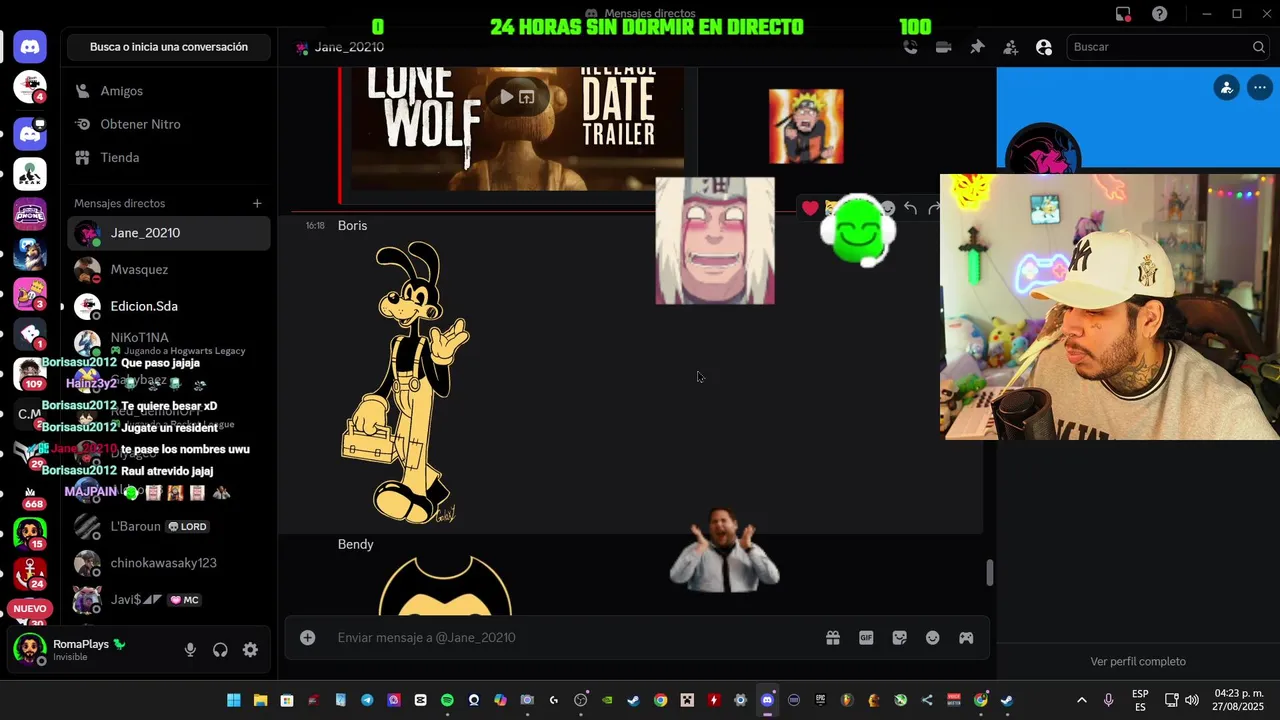Start a voice call with Jane_20210
The height and width of the screenshot is (720, 1280).
coord(910,47)
